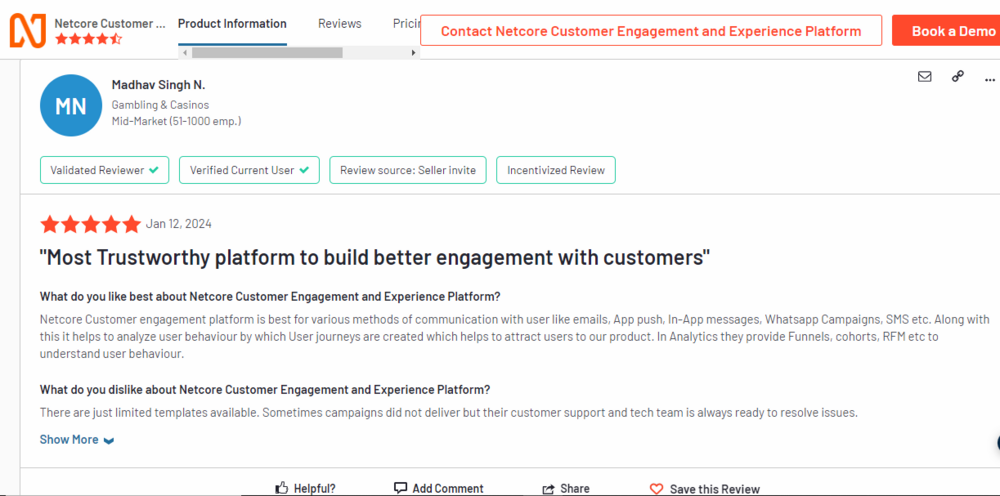Open the Reviews tab

click(340, 24)
